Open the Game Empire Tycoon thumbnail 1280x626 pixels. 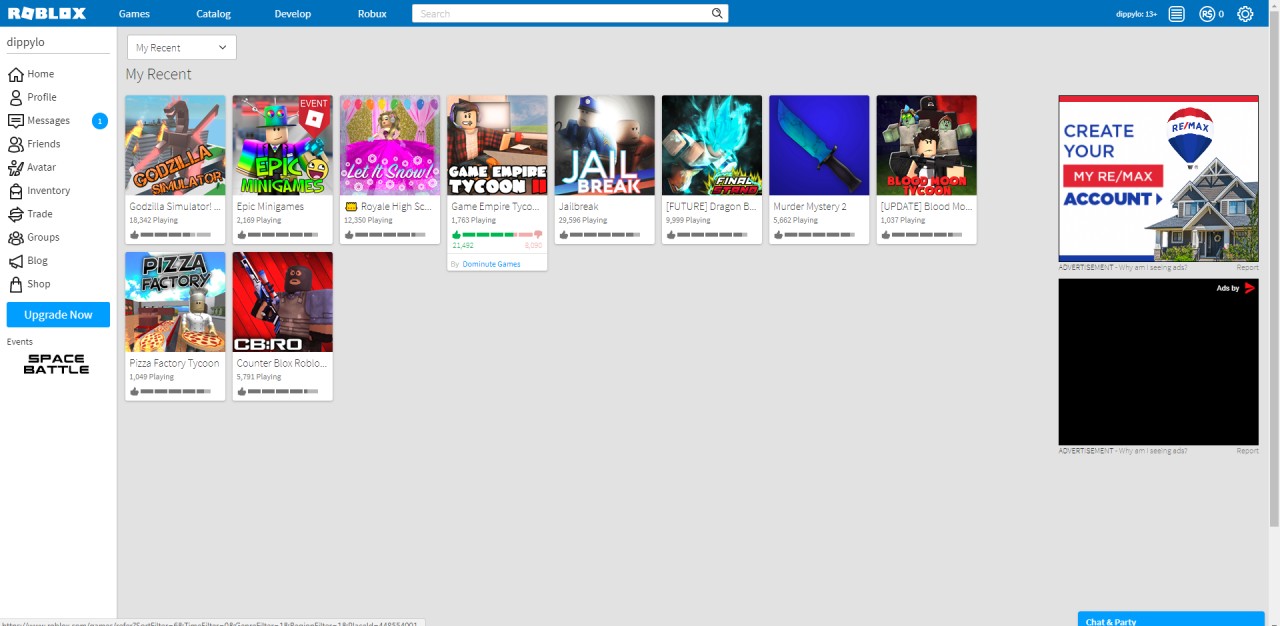497,145
